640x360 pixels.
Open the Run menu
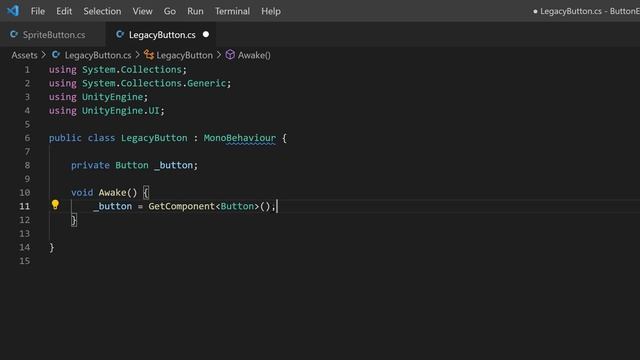(195, 11)
